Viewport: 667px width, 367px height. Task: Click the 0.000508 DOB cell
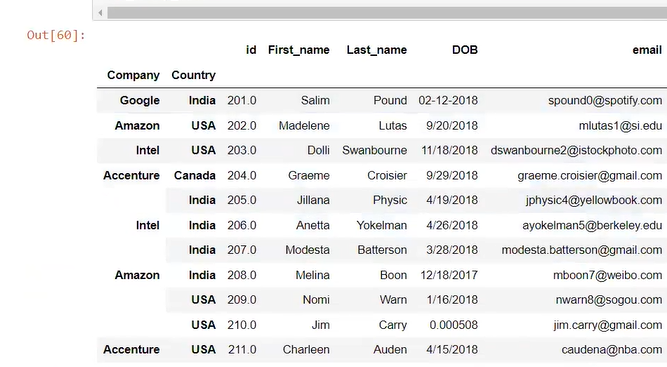tap(453, 325)
